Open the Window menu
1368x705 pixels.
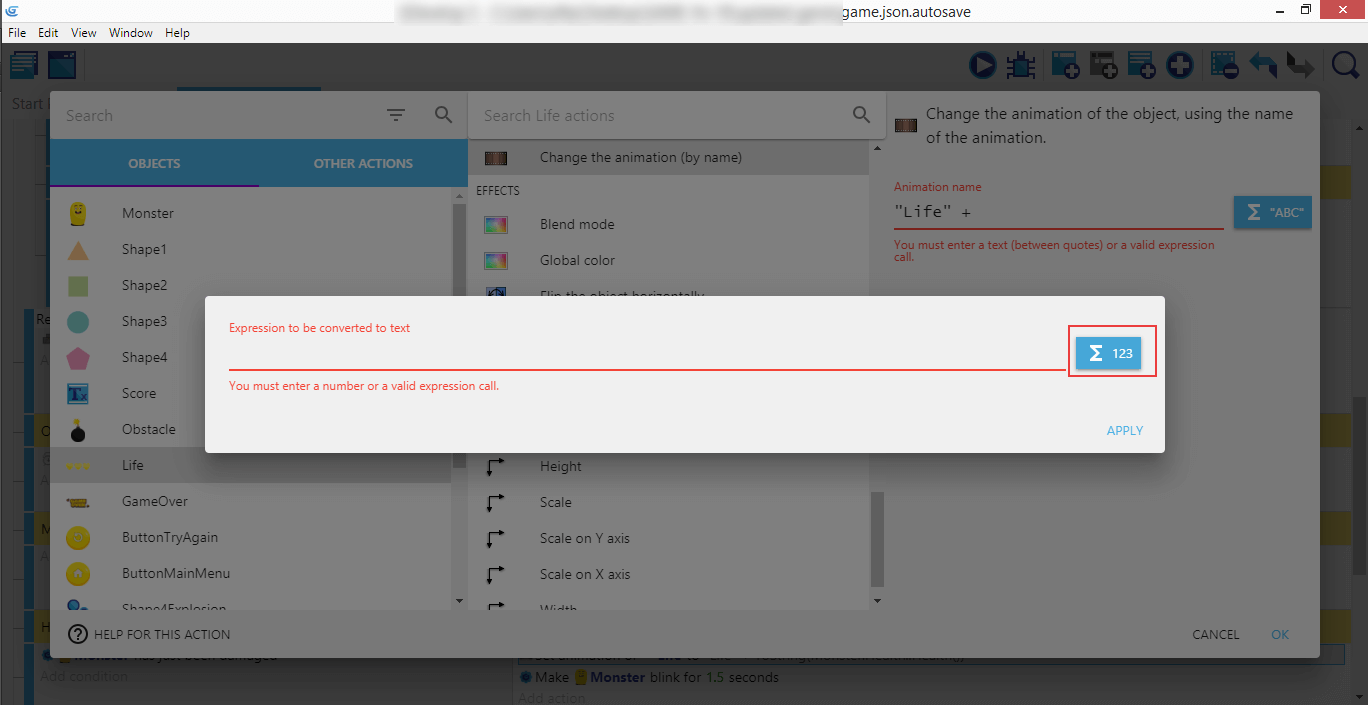131,33
